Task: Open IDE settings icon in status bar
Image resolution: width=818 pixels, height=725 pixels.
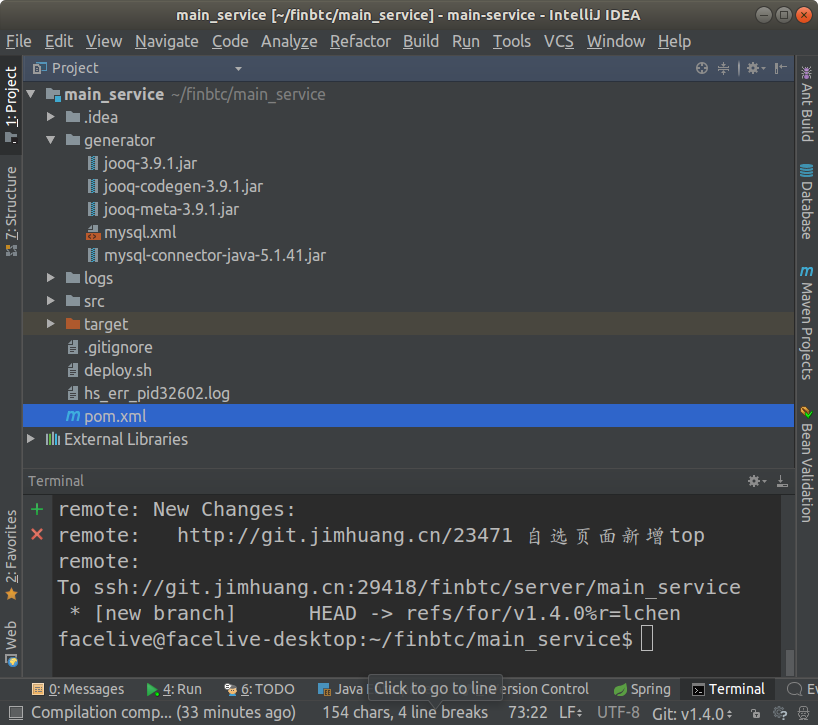Action: 780,713
